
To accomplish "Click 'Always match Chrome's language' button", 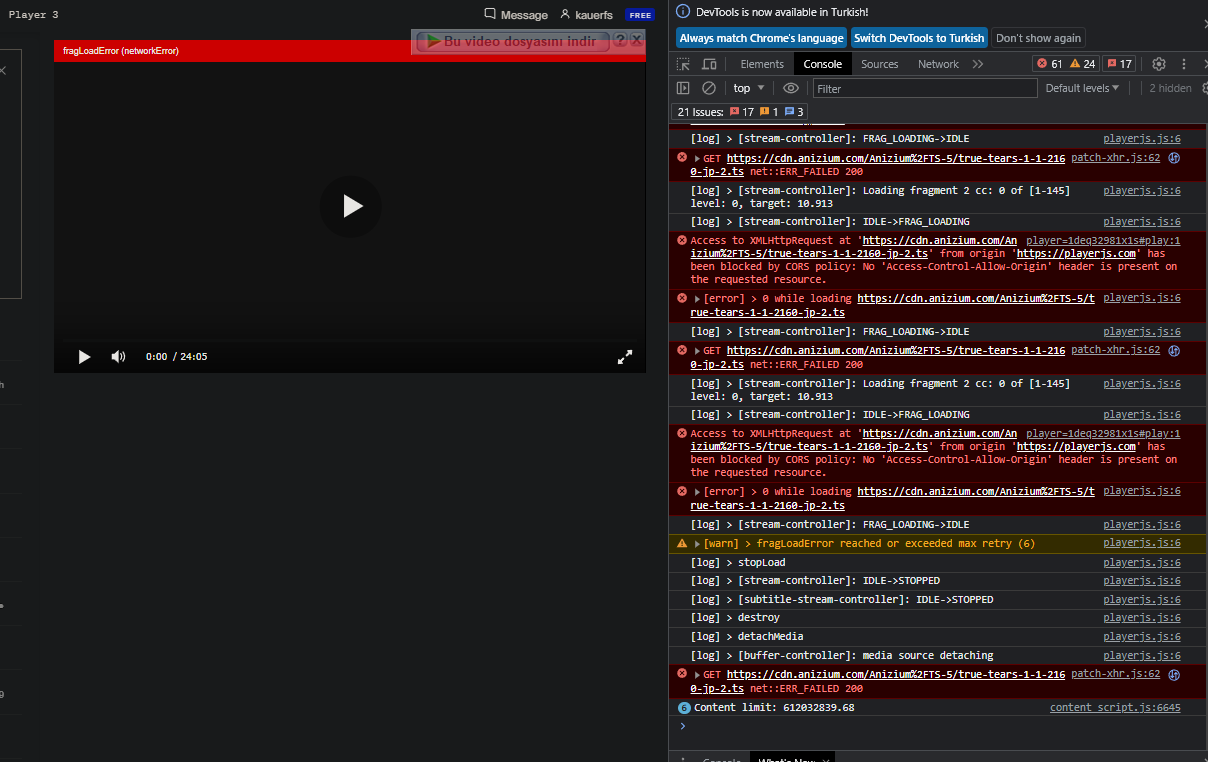I will (762, 38).
